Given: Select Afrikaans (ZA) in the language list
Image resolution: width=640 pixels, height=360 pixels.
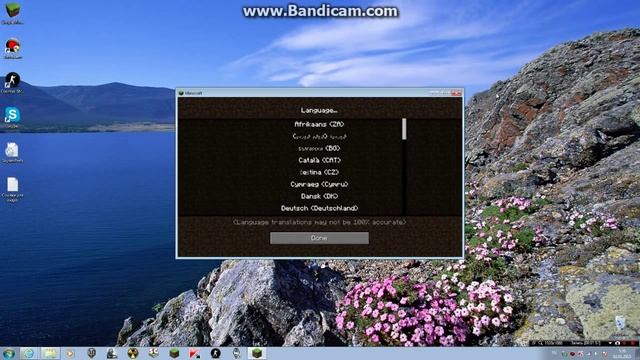Looking at the screenshot, I should pos(319,124).
